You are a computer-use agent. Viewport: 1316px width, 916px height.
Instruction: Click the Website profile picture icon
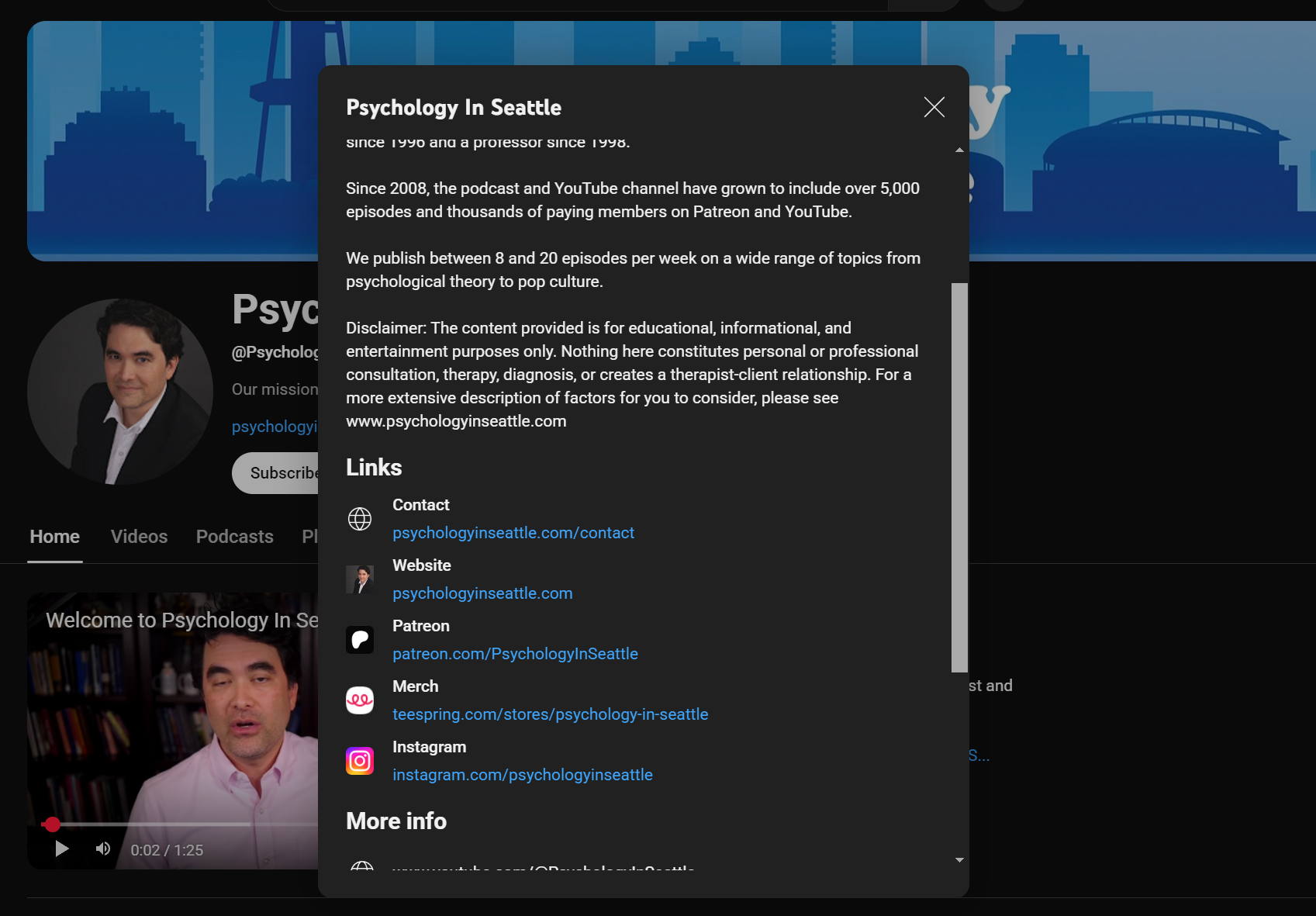pyautogui.click(x=360, y=579)
